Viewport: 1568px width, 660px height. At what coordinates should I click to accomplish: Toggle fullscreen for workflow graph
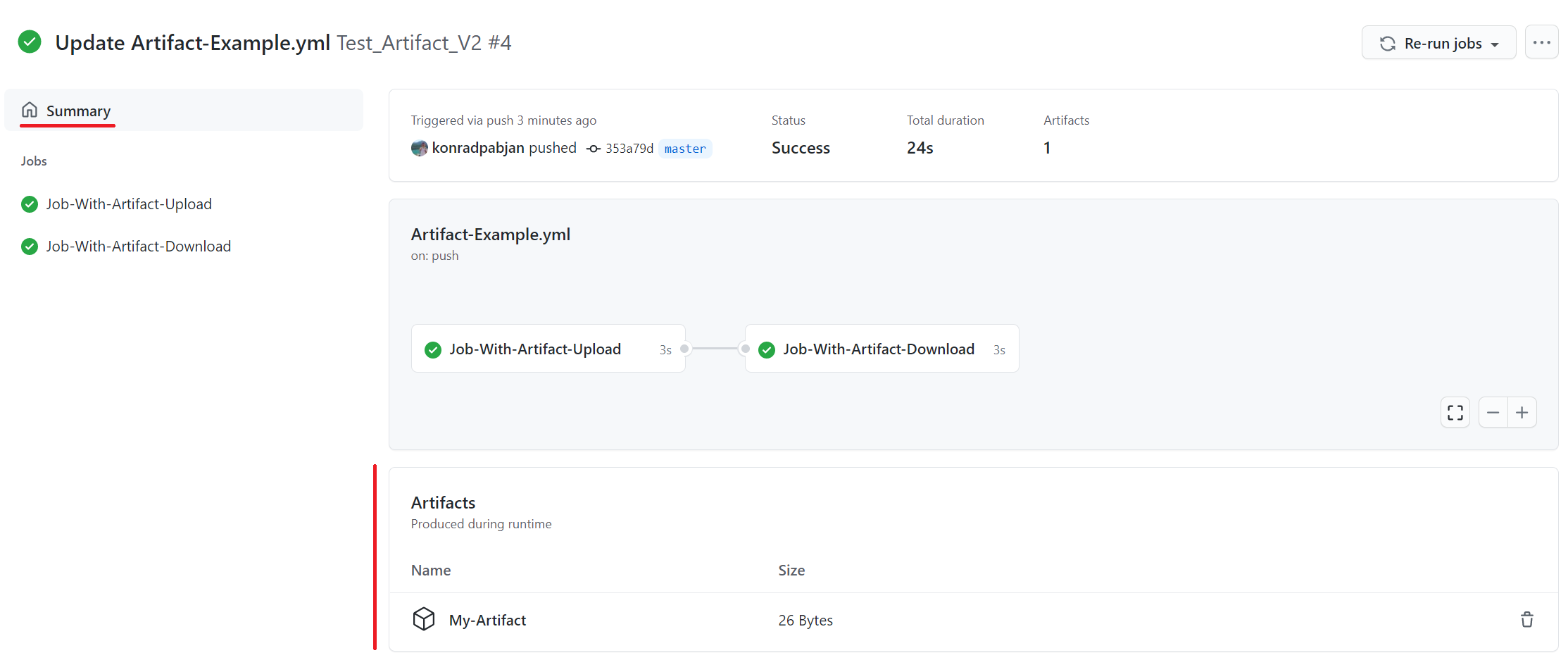pos(1455,412)
